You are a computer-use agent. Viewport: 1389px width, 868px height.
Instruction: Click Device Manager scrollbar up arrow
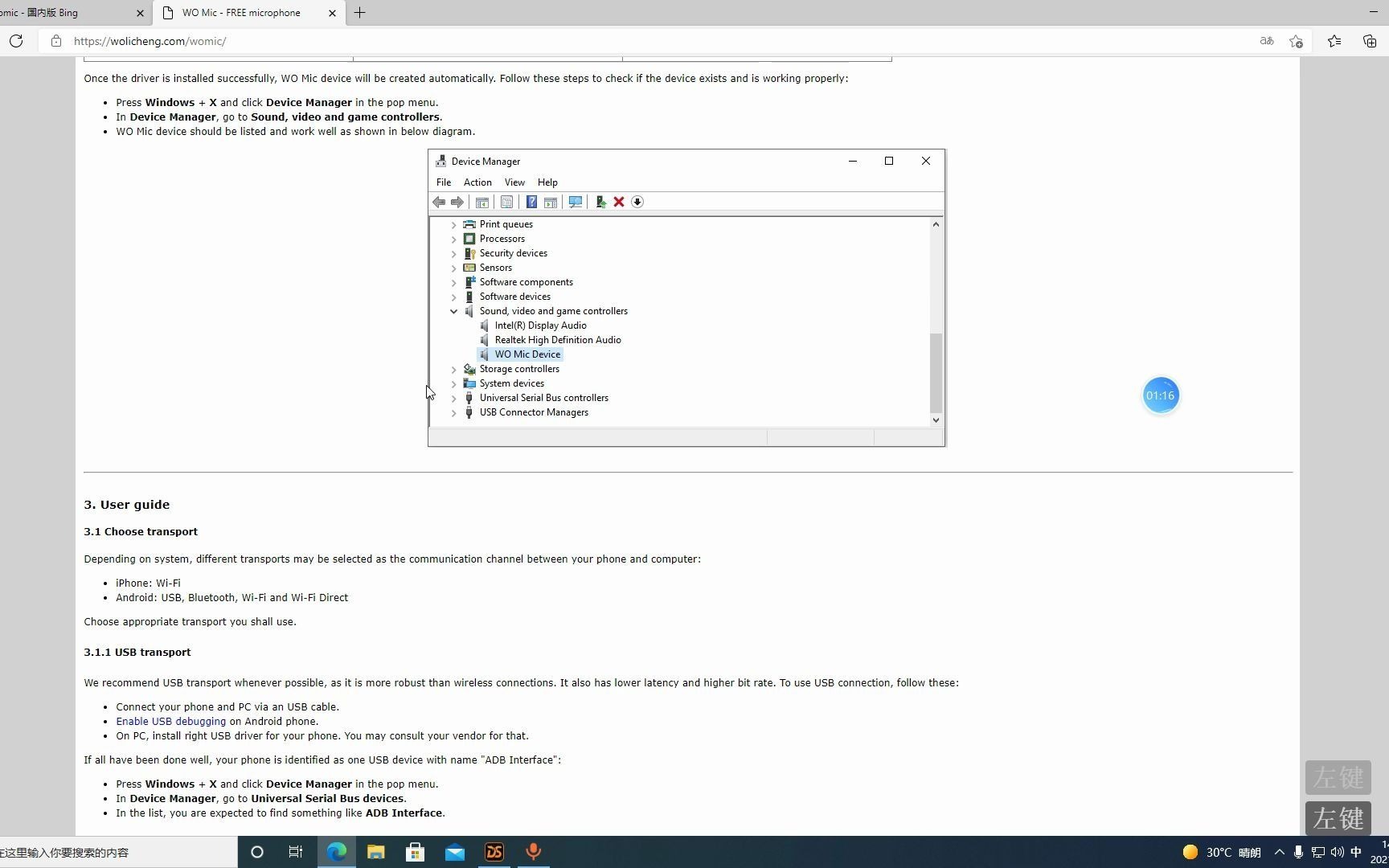tap(936, 224)
